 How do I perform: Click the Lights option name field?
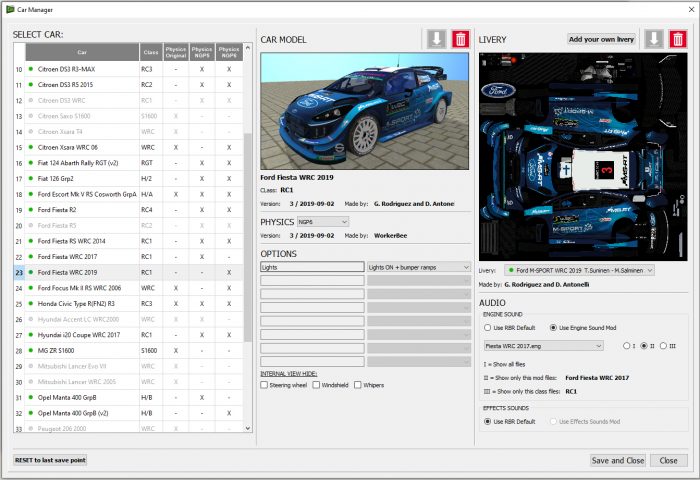[312, 267]
